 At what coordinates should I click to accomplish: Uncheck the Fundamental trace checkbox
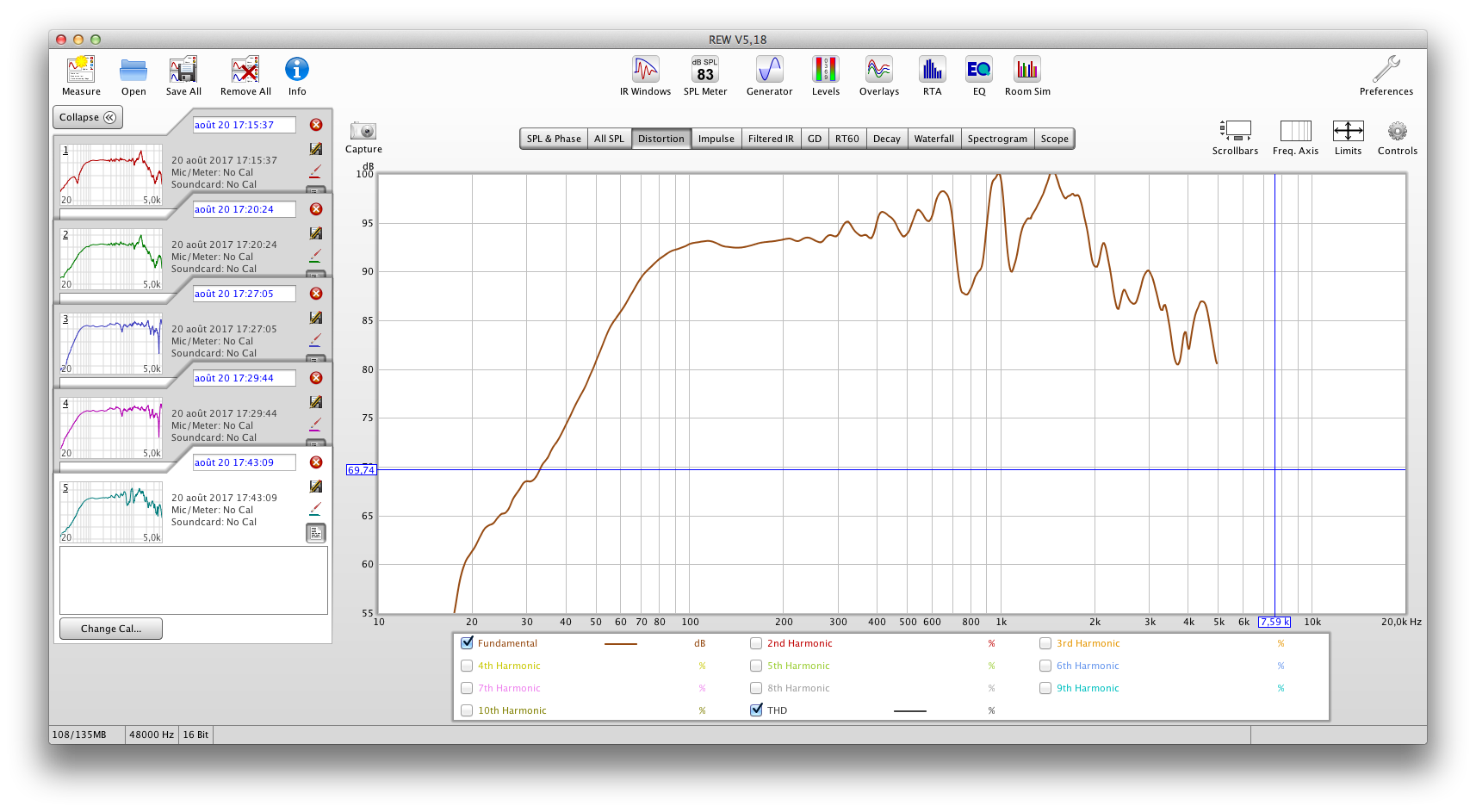pos(468,643)
